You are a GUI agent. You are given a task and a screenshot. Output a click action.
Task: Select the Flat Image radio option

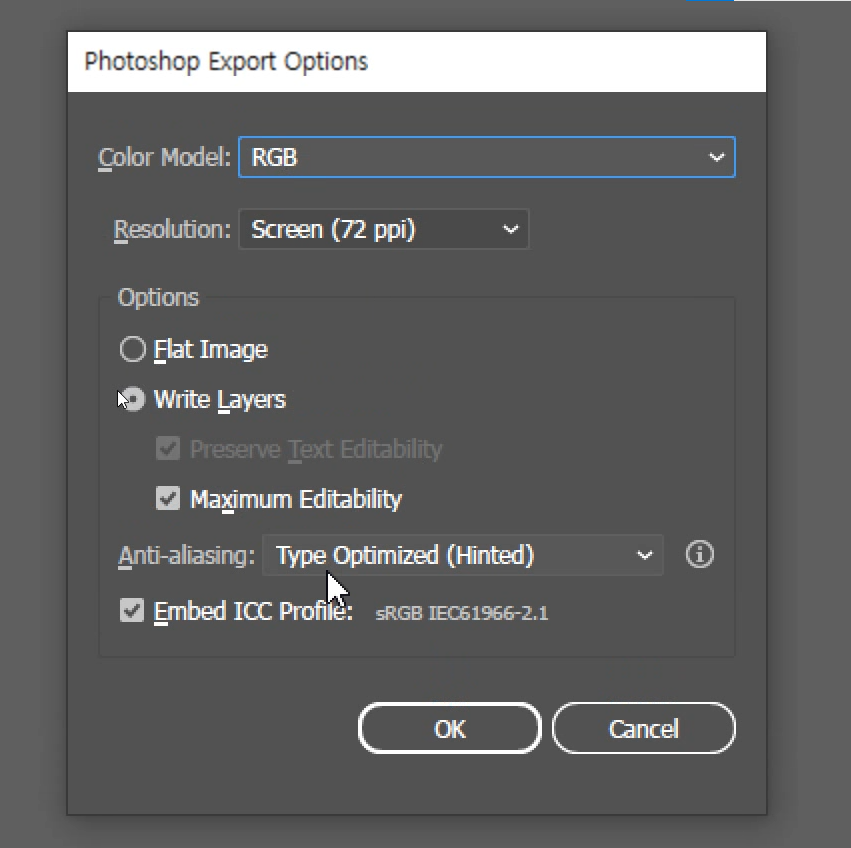tap(133, 349)
